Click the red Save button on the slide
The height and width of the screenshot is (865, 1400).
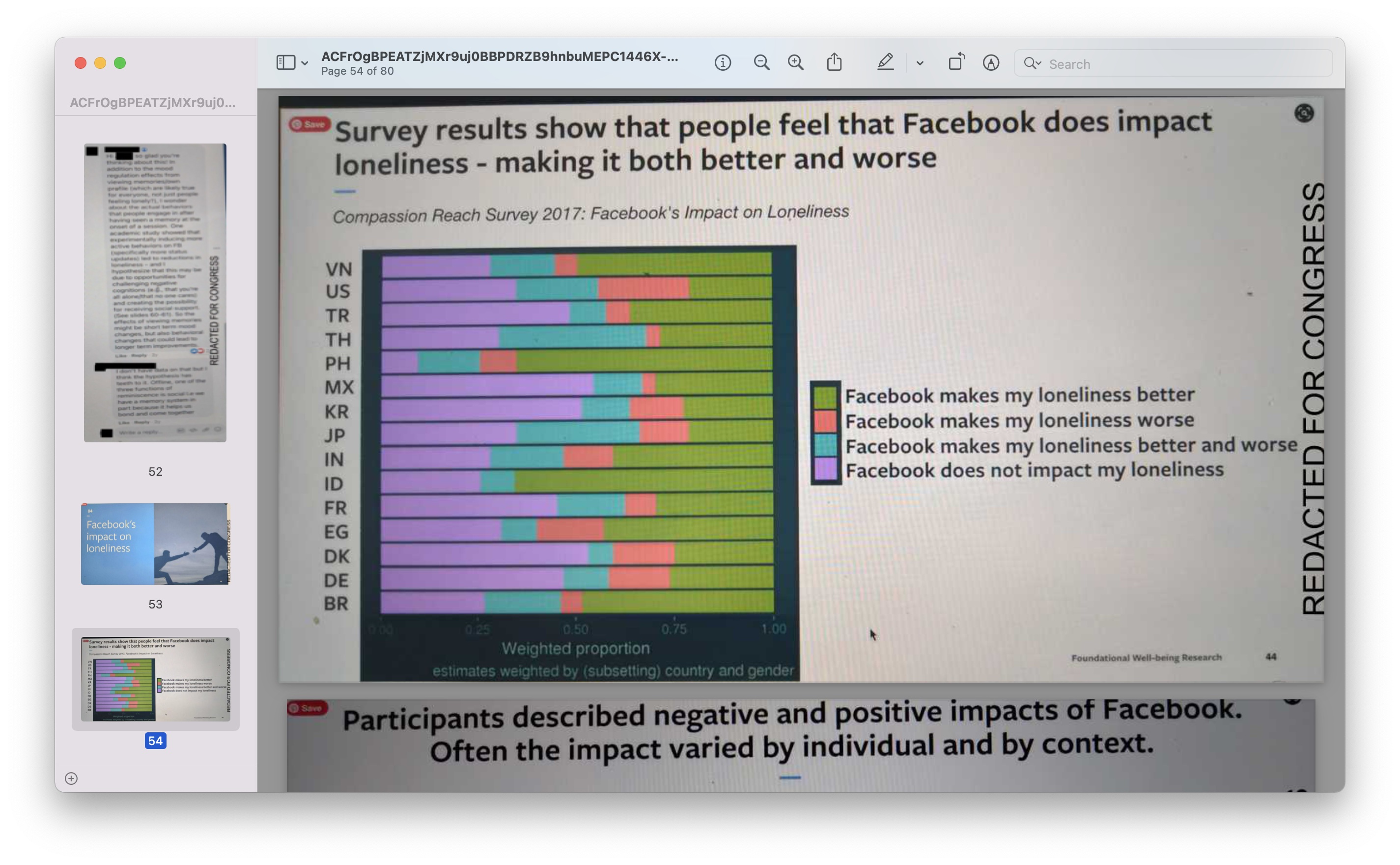click(309, 124)
